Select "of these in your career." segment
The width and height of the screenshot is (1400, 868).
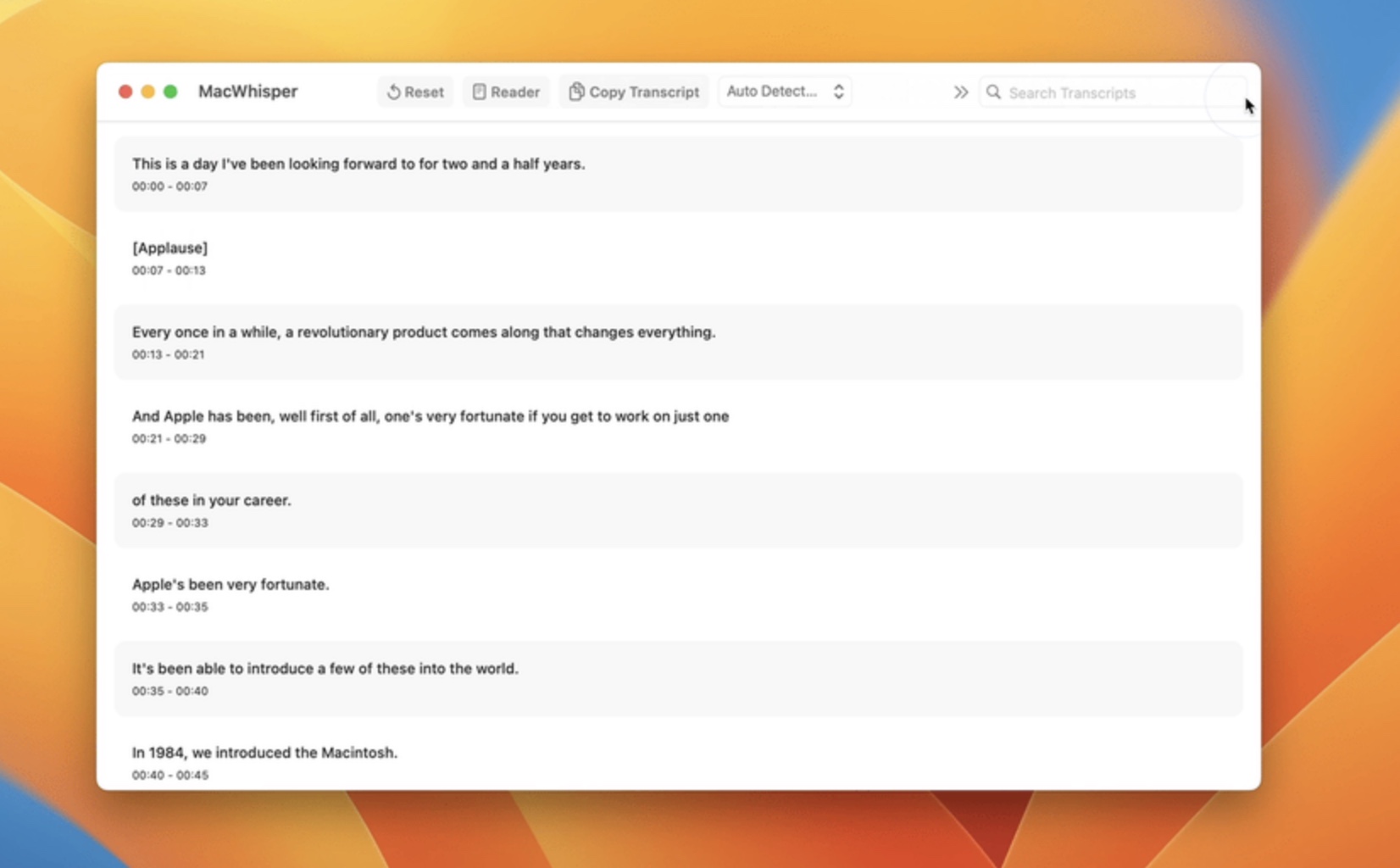point(679,510)
